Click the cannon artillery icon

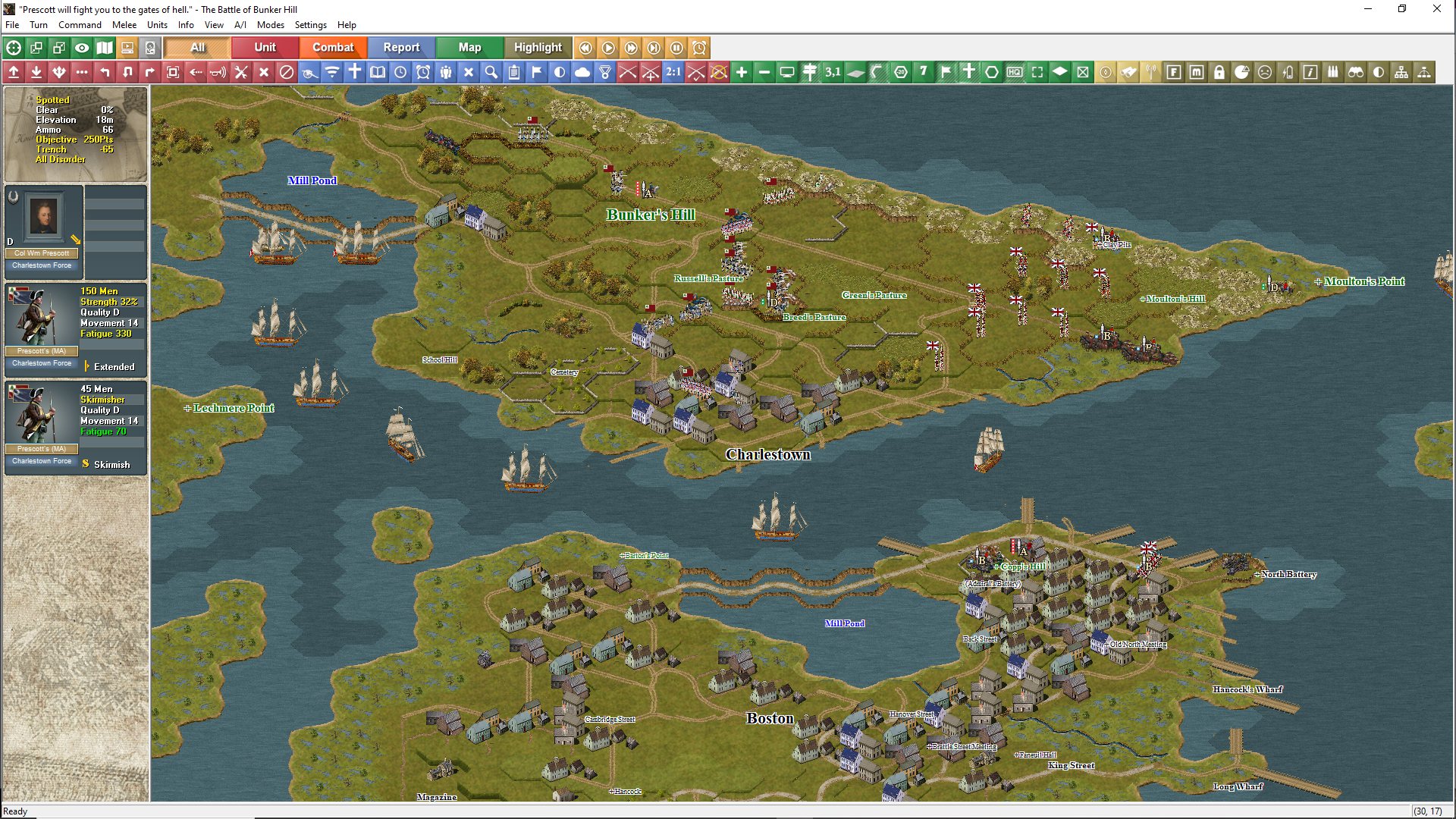pos(309,72)
